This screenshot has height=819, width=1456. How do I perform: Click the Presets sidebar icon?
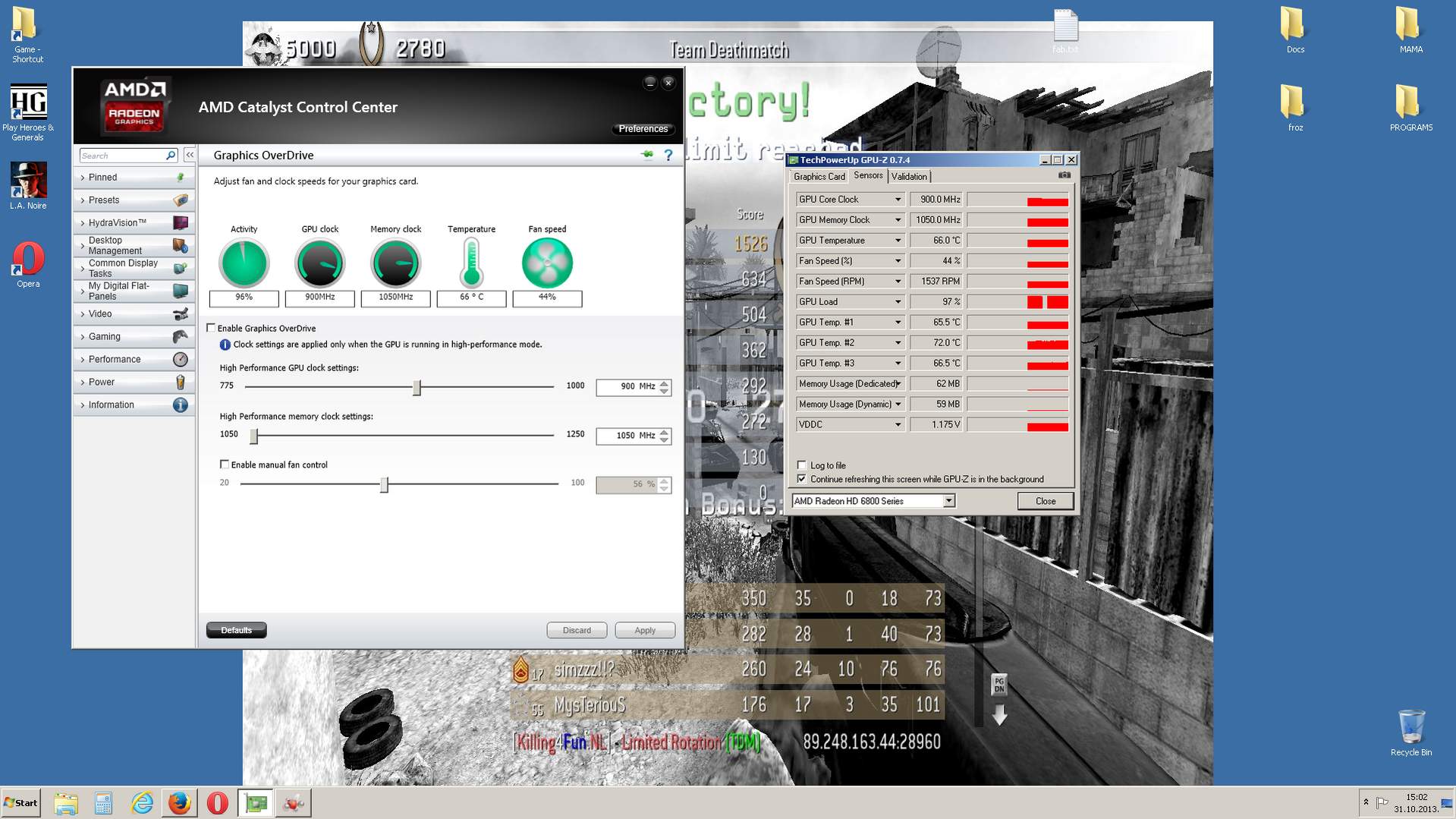(181, 200)
